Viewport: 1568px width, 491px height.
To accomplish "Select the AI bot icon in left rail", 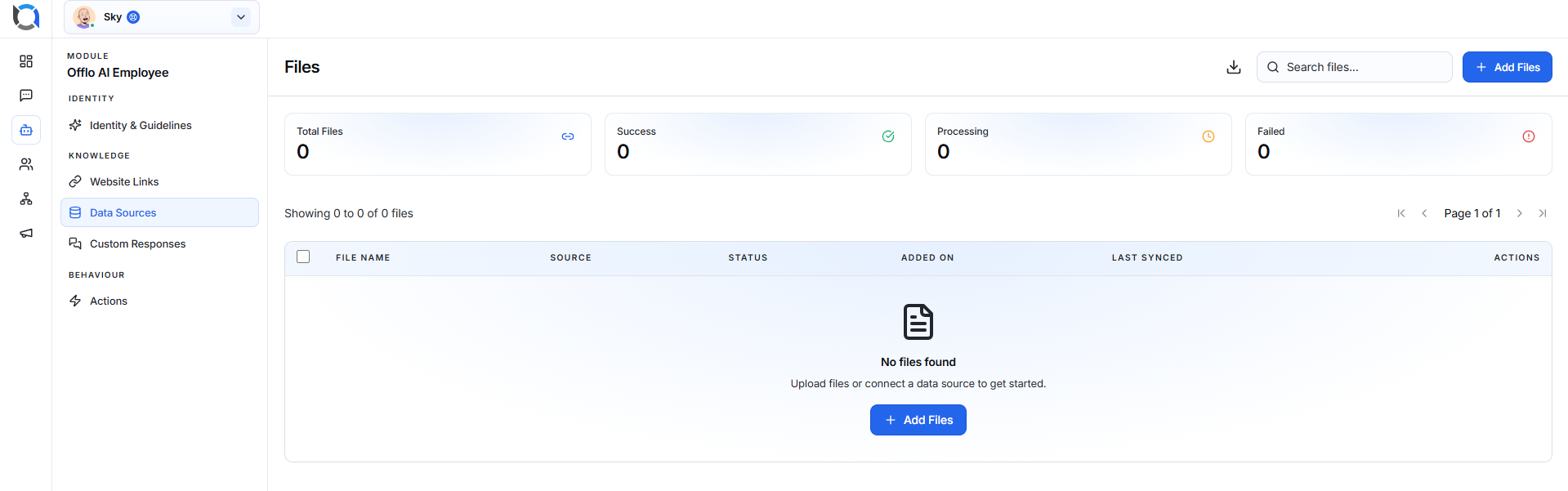I will click(x=26, y=130).
